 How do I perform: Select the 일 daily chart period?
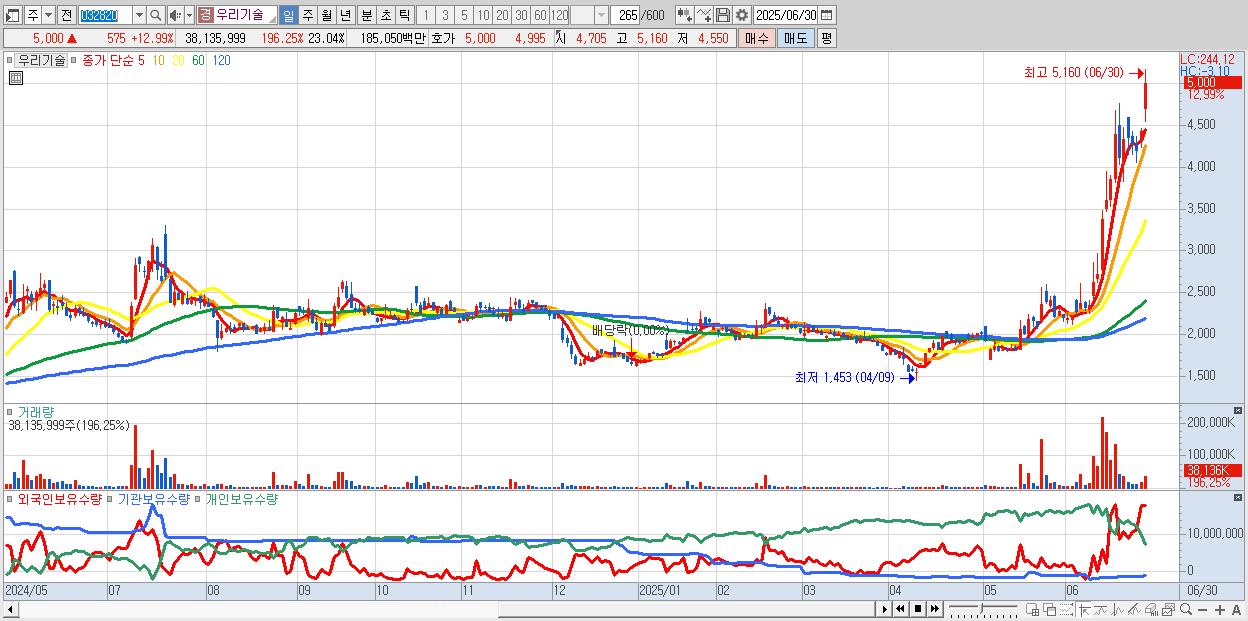(288, 15)
